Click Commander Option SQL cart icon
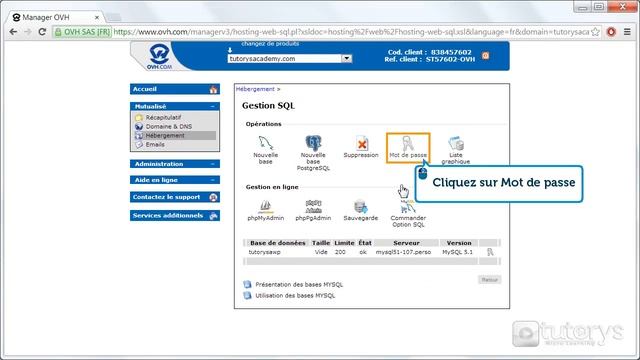This screenshot has height=360, width=640. tap(408, 207)
